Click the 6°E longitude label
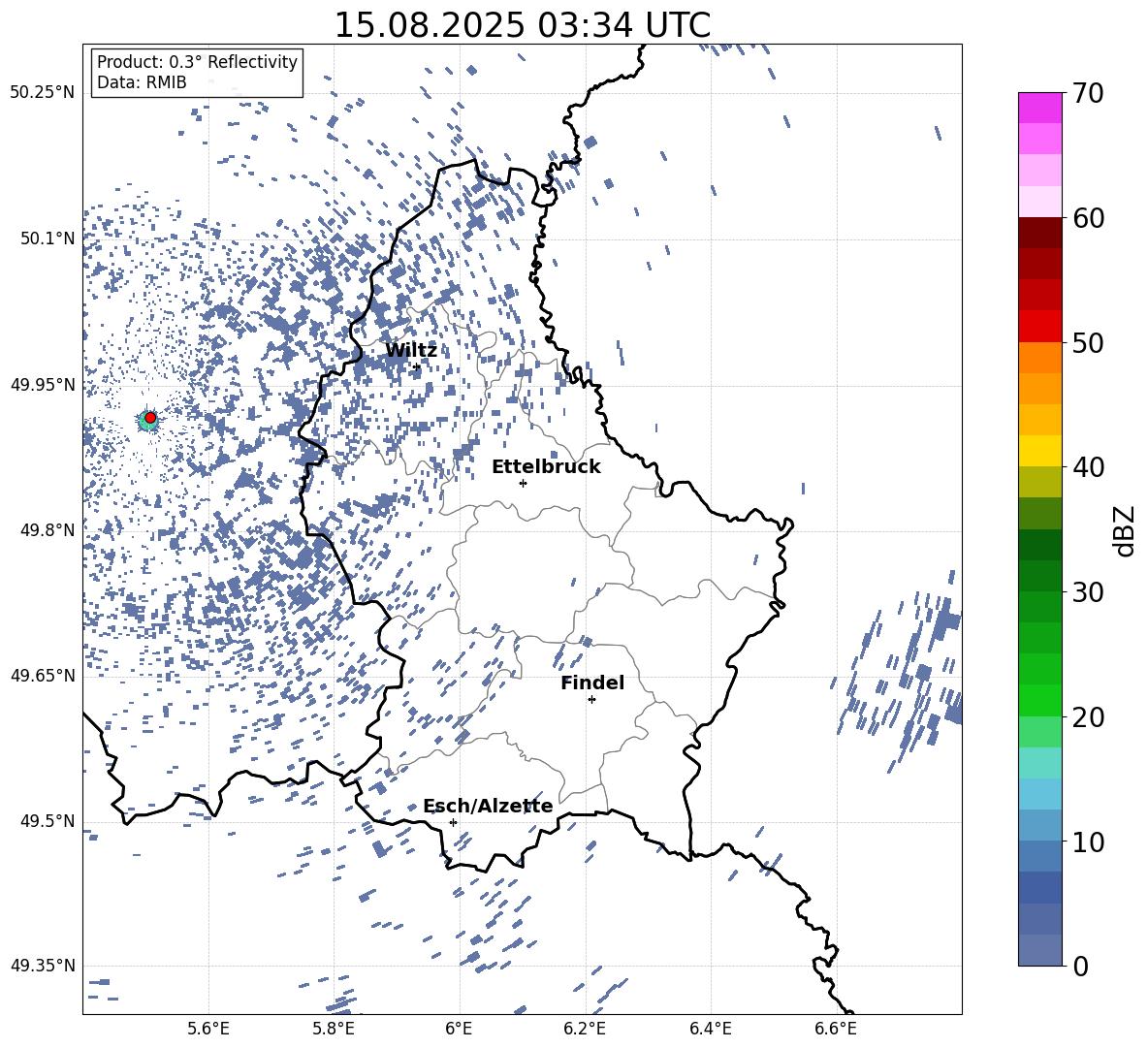Viewport: 1148px width, 1048px height. [x=459, y=1029]
